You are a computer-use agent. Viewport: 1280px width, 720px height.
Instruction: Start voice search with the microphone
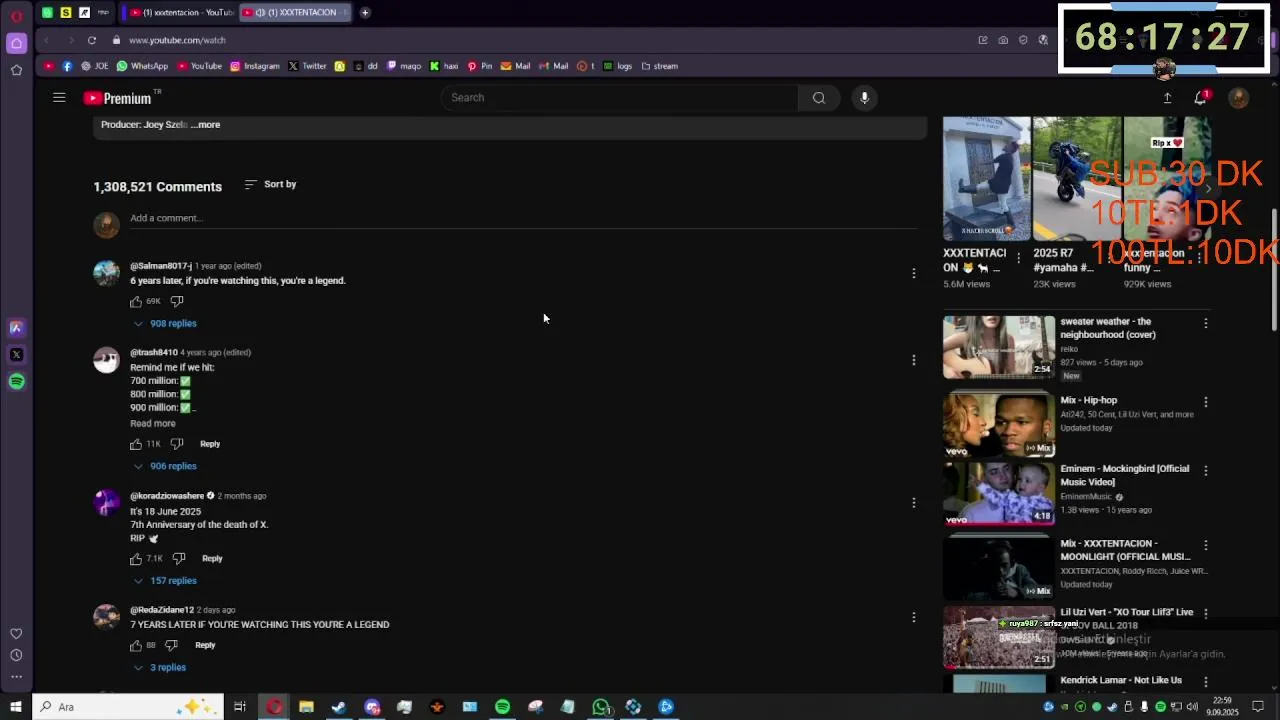pos(865,98)
